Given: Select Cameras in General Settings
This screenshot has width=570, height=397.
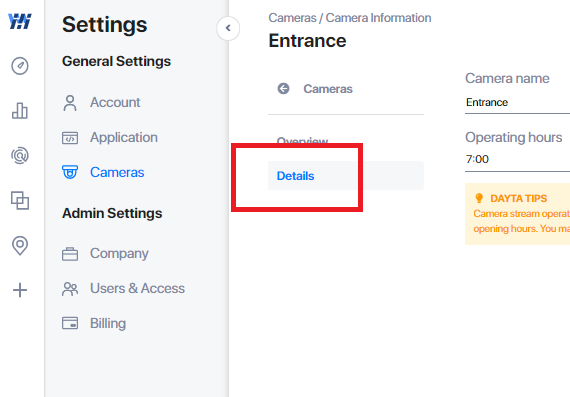Looking at the screenshot, I should pos(103,172).
